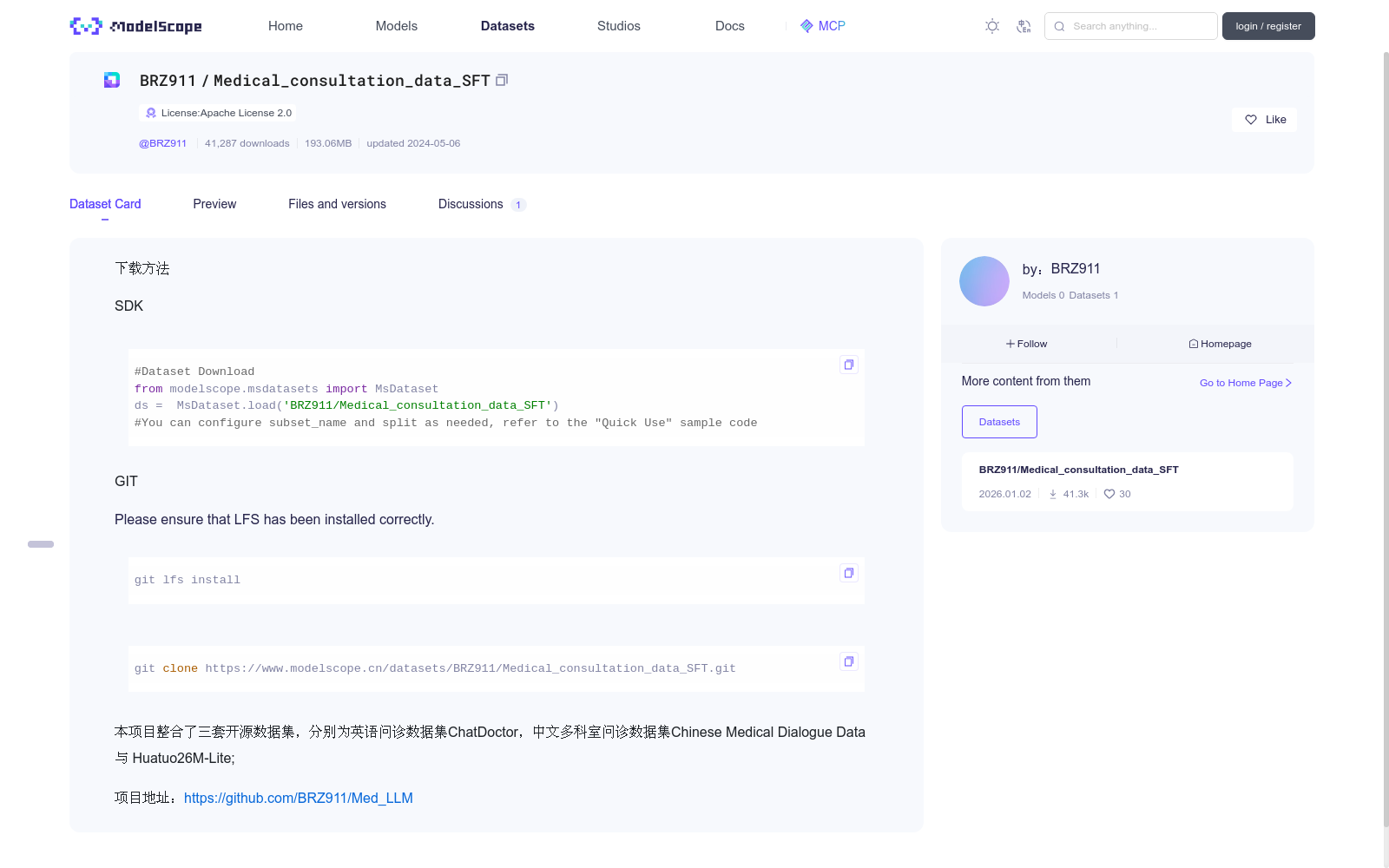The width and height of the screenshot is (1389, 868).
Task: Click the MsDataset.load code line
Action: pyautogui.click(x=346, y=405)
